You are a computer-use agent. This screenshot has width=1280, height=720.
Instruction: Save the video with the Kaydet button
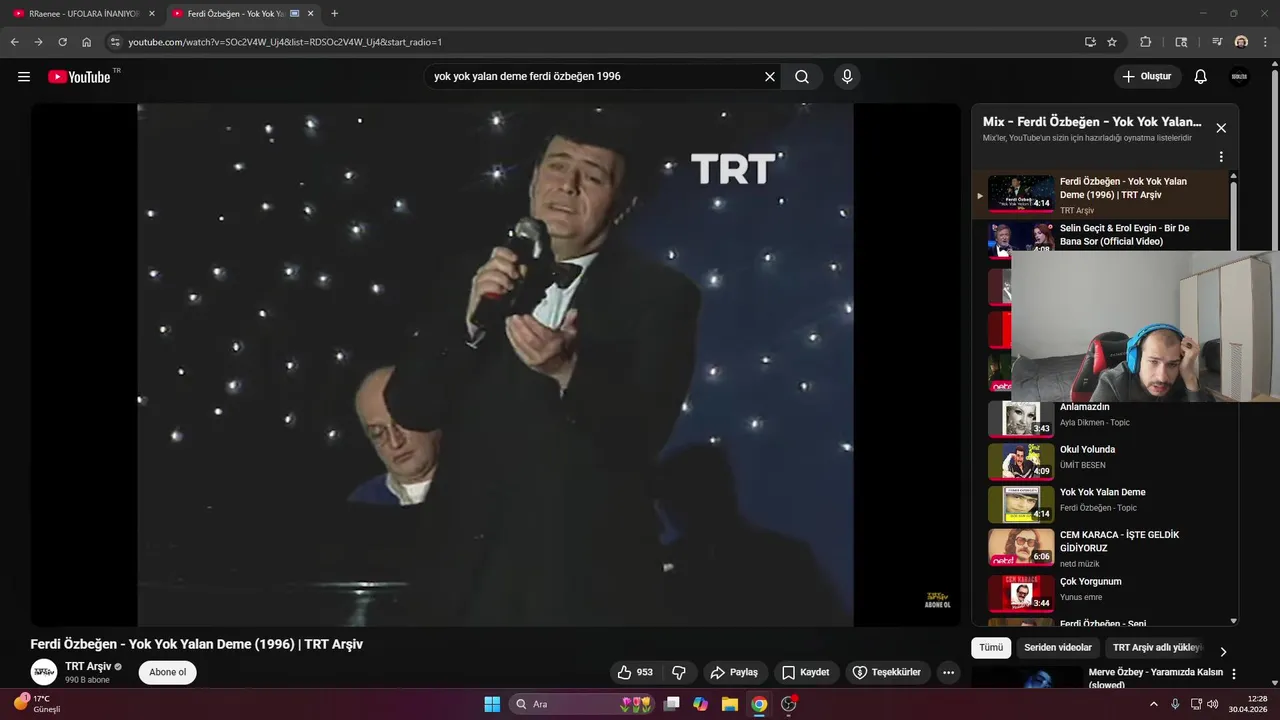pyautogui.click(x=806, y=672)
